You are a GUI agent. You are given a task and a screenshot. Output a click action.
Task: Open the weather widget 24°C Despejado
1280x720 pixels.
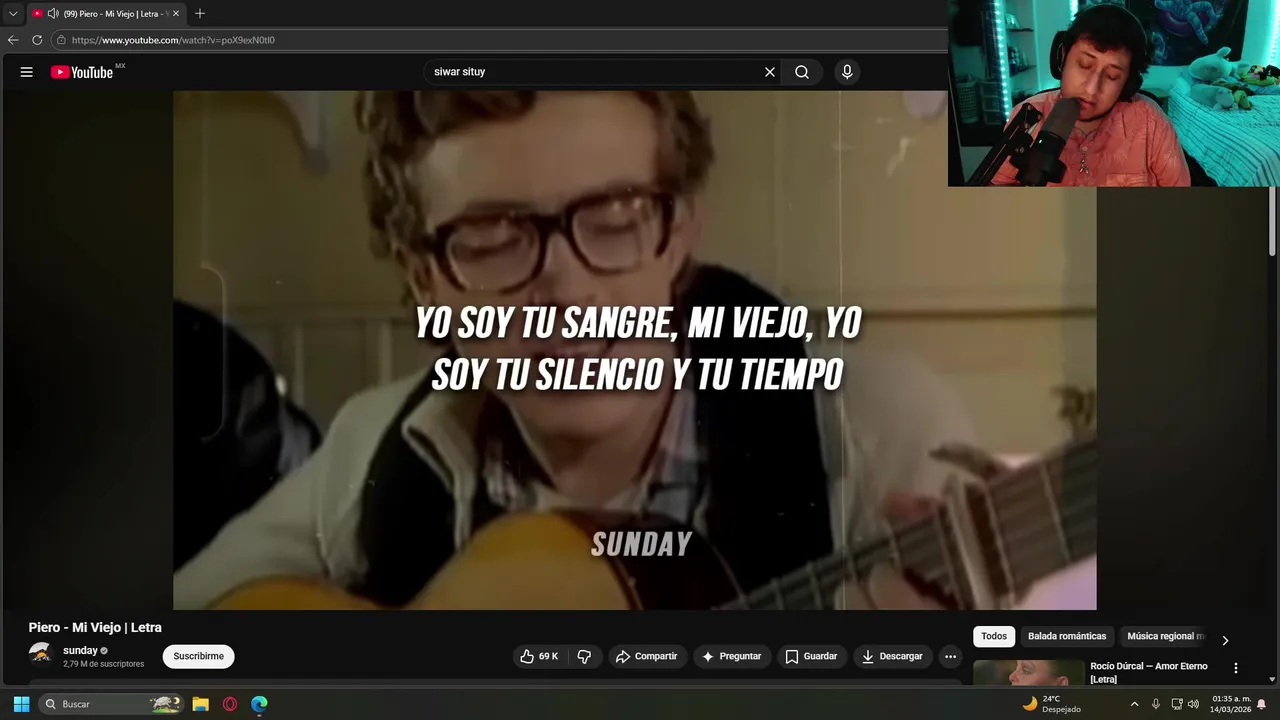click(1052, 704)
